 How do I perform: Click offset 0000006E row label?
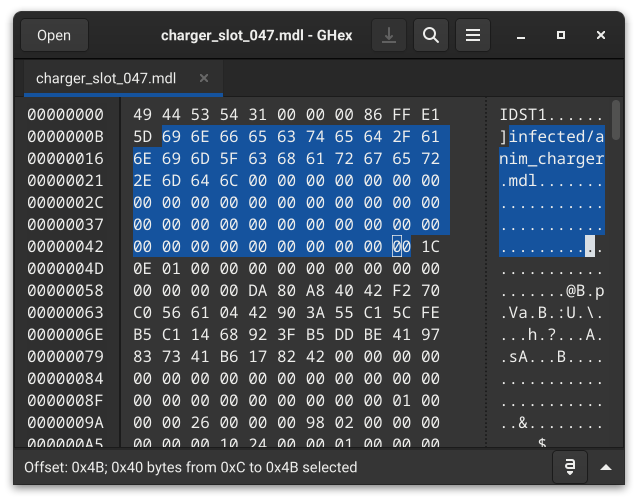point(66,334)
